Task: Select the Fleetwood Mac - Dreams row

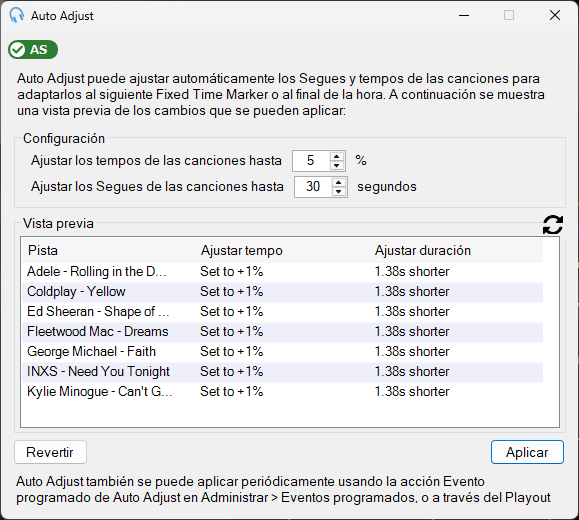Action: [282, 331]
